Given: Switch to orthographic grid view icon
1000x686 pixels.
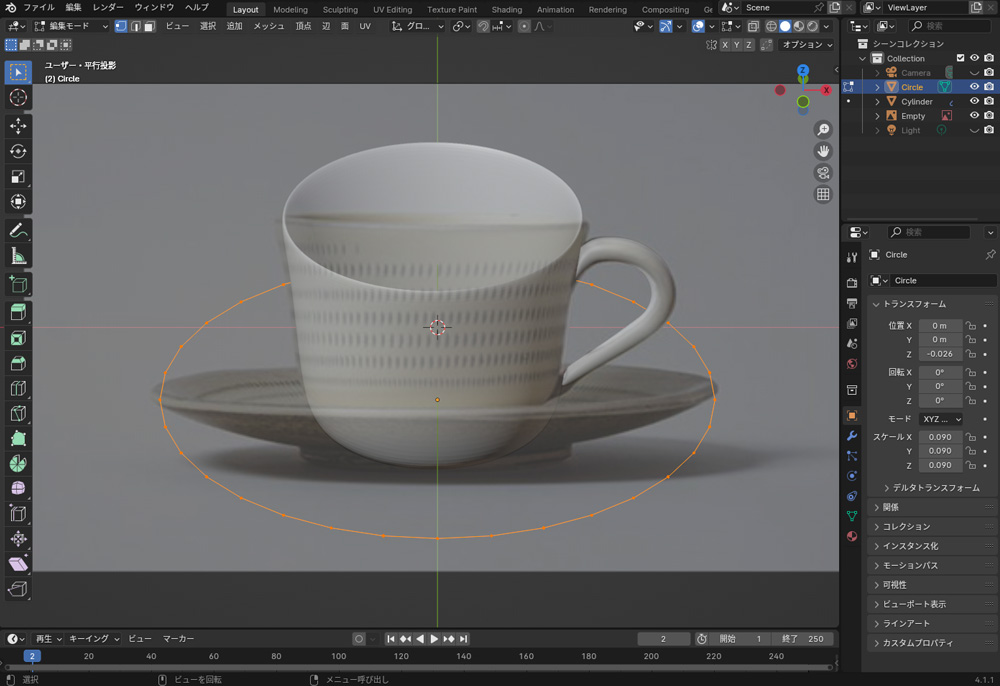Looking at the screenshot, I should pos(823,195).
